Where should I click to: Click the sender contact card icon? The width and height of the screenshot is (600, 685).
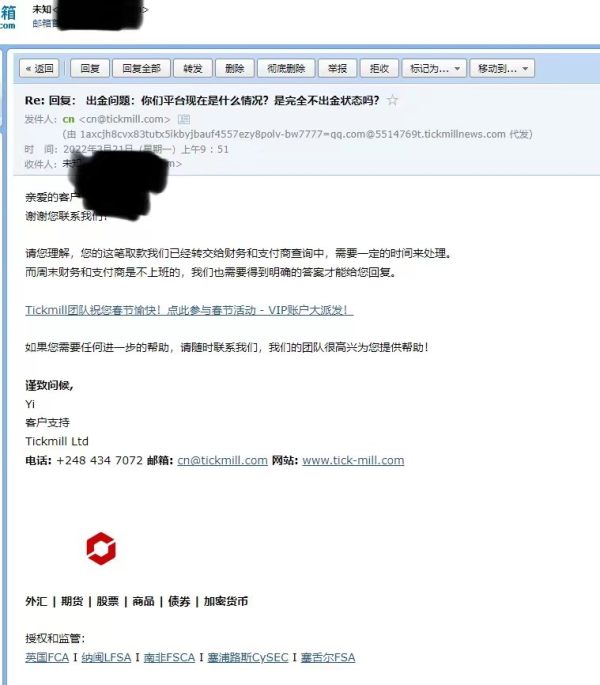(184, 119)
